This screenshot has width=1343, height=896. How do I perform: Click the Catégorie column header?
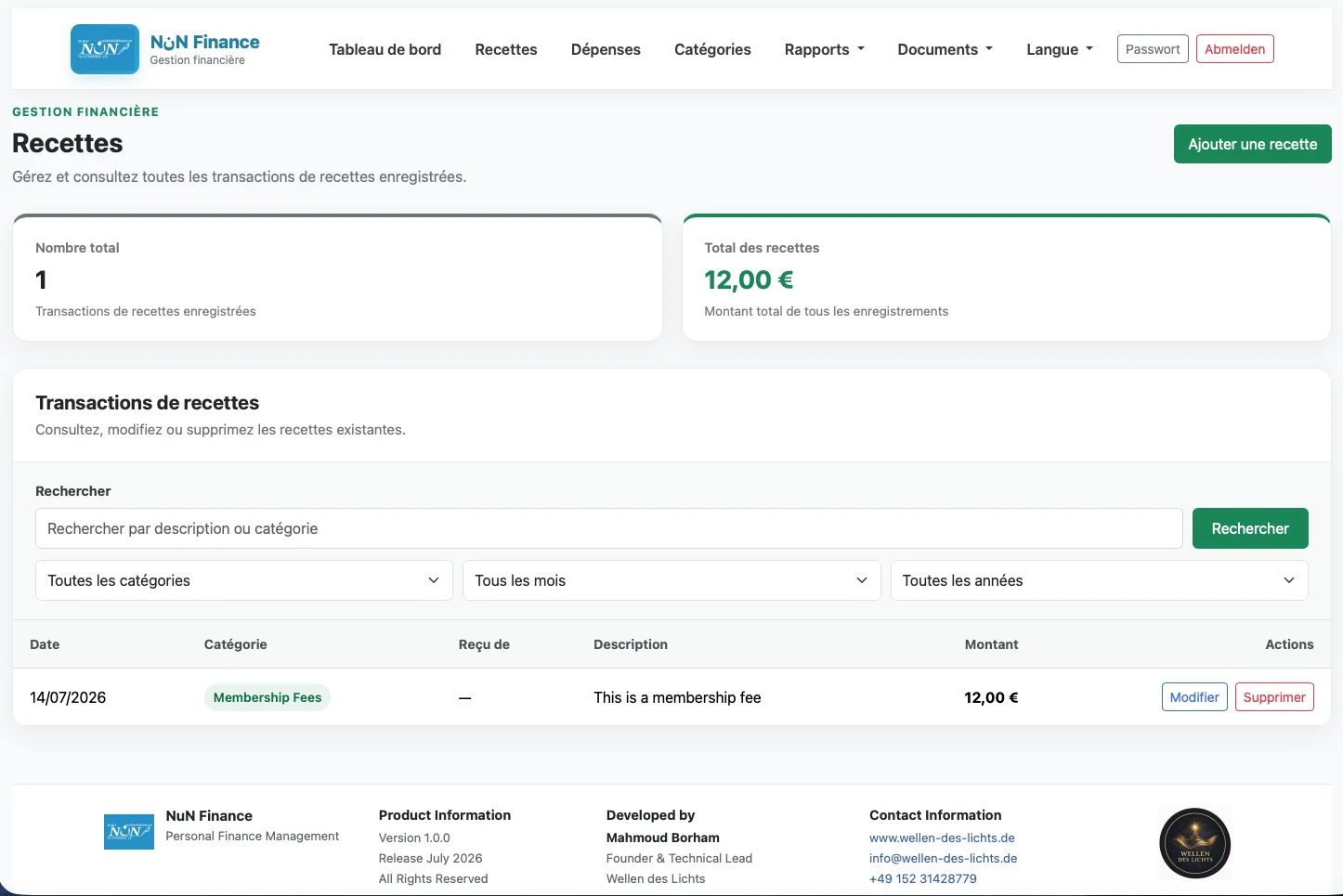[236, 644]
